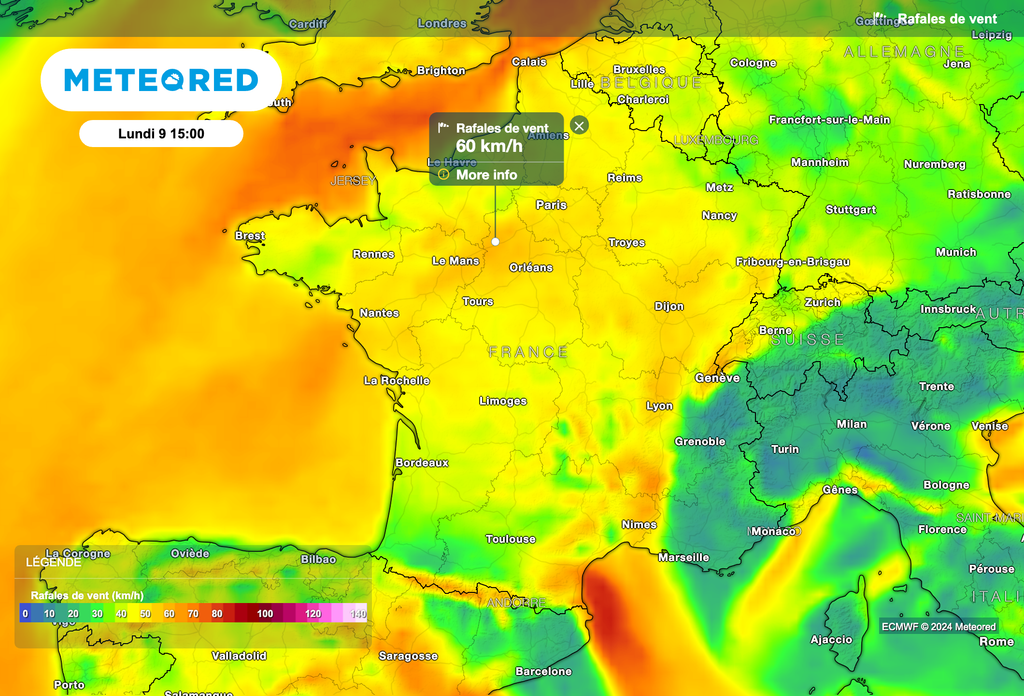Click the Bordeaux city label

pos(422,463)
